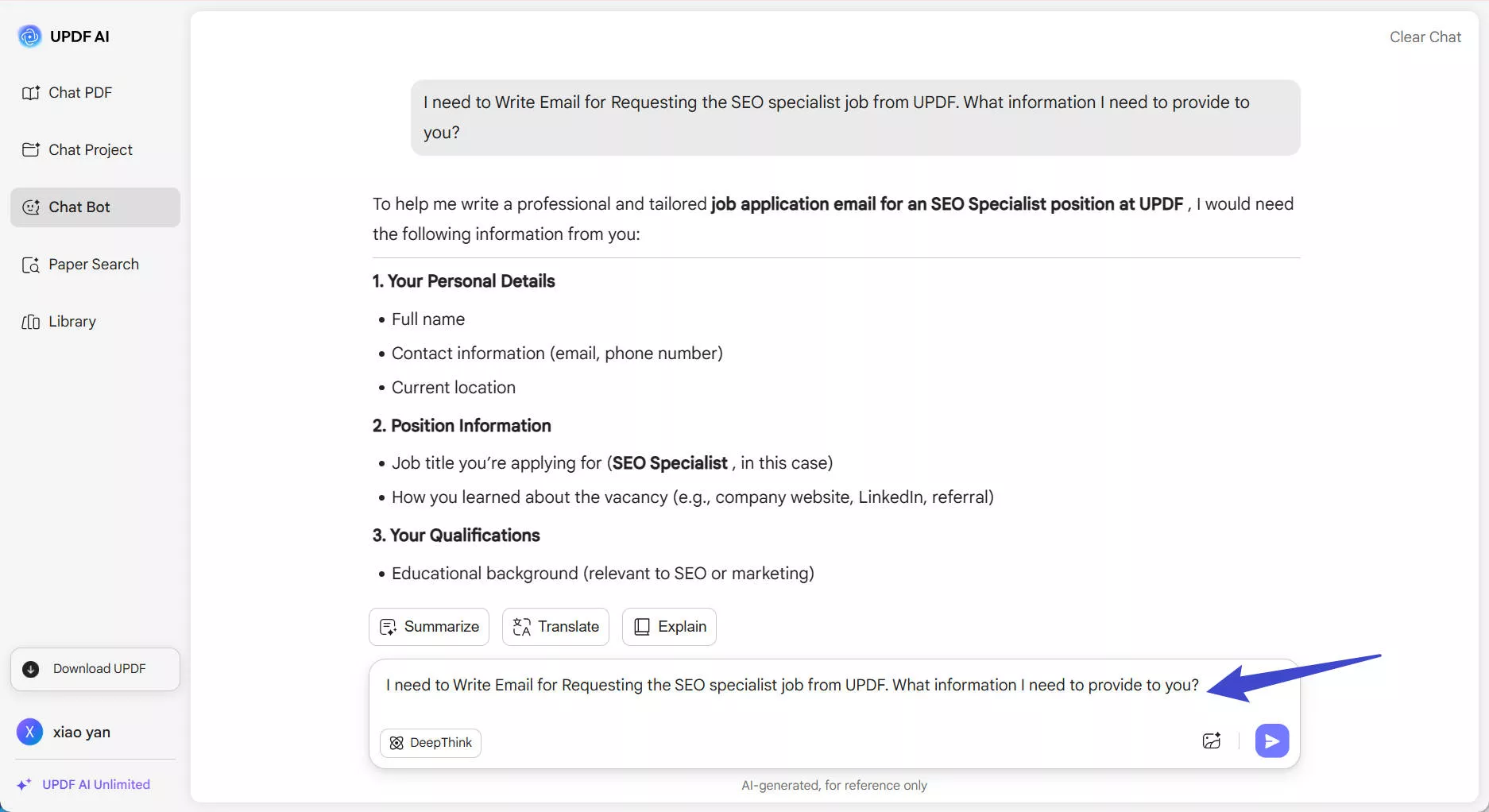Screen dimensions: 1489x812
Task: Open UPDF AI Unlimited link
Action: click(x=95, y=784)
